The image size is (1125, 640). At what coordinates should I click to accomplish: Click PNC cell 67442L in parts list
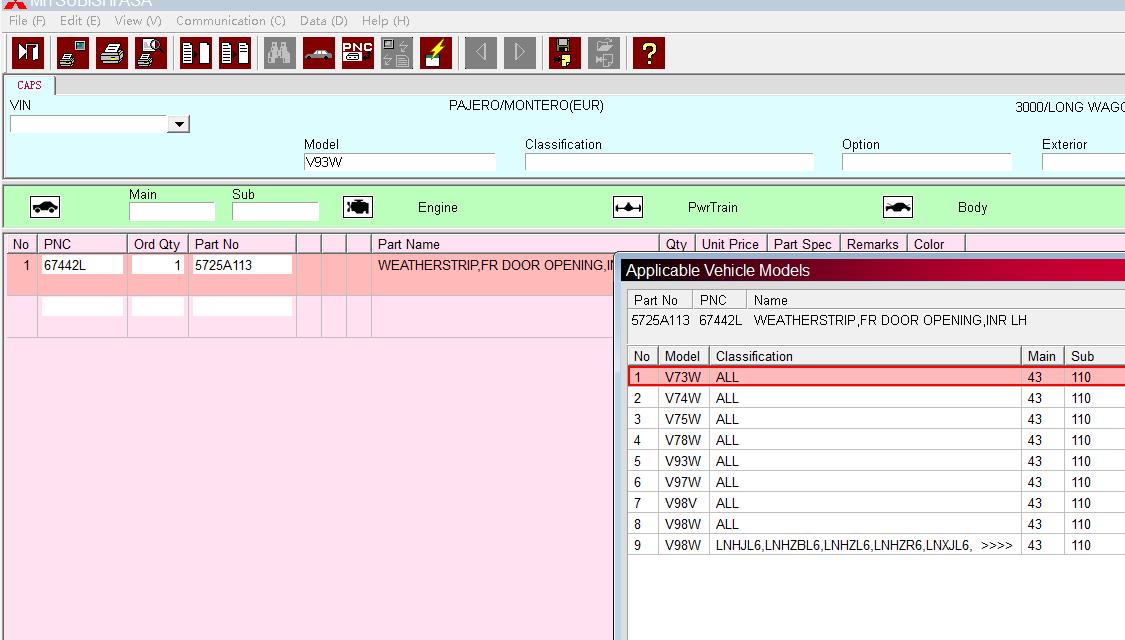point(82,265)
